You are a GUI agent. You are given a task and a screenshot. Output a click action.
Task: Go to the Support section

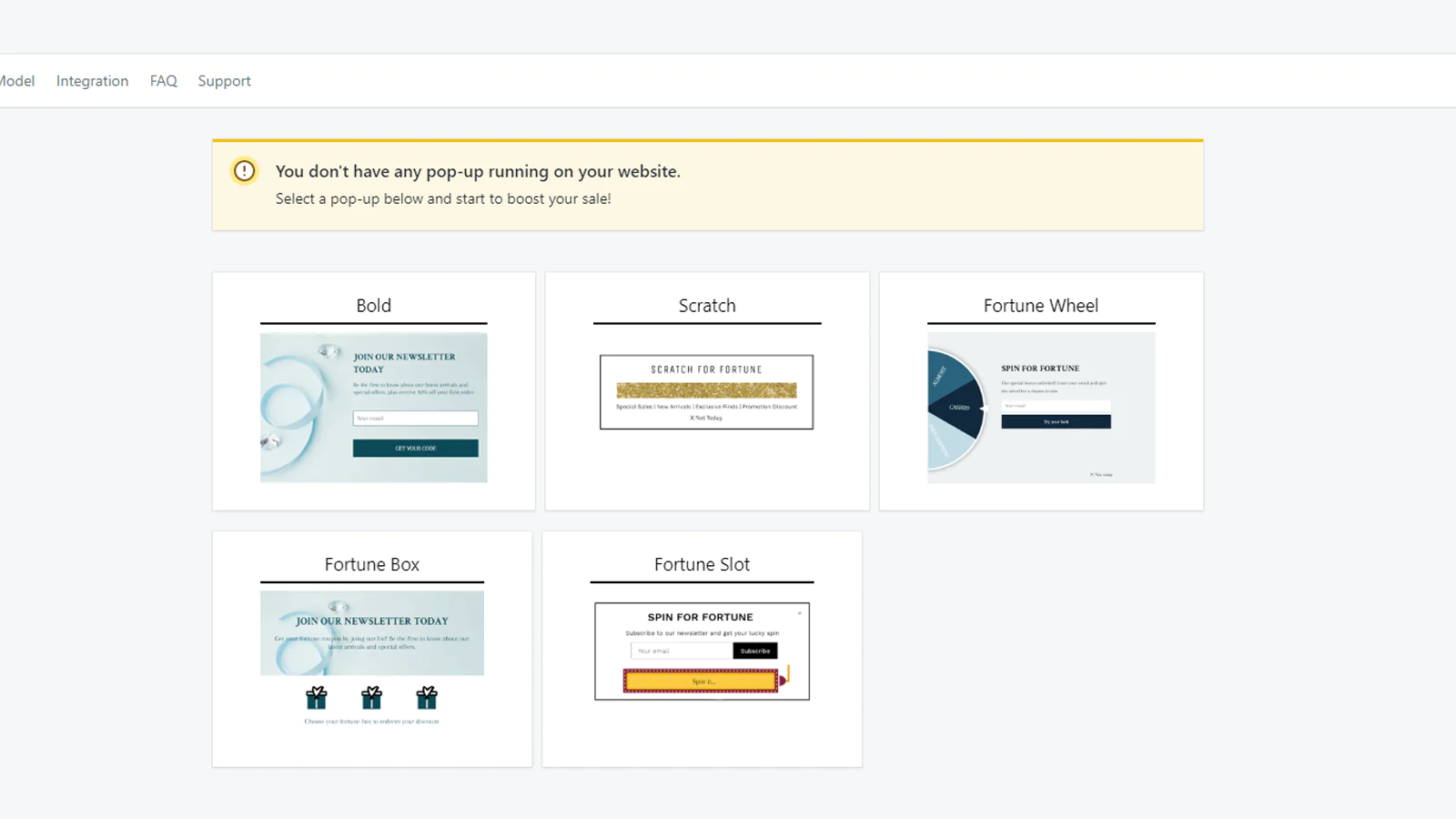tap(224, 80)
